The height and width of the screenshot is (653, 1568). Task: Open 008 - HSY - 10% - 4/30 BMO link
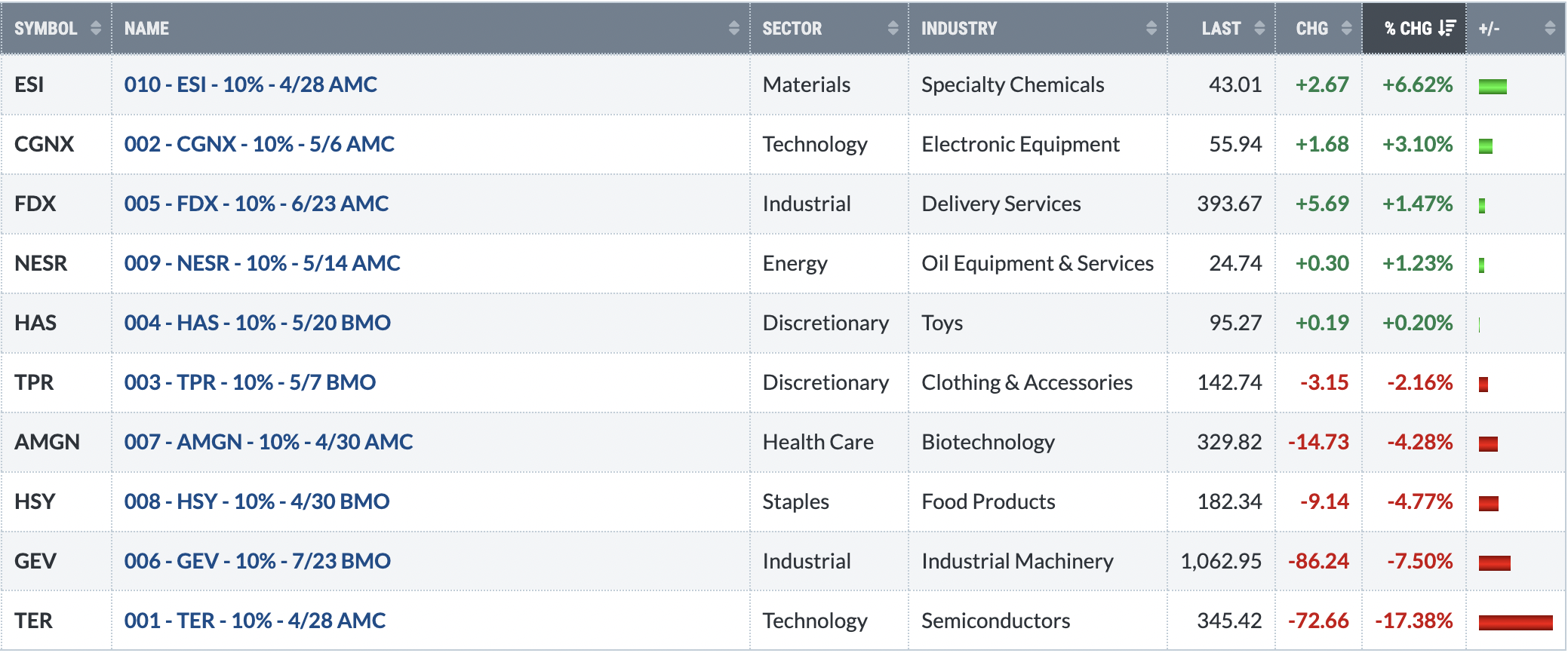click(x=257, y=501)
